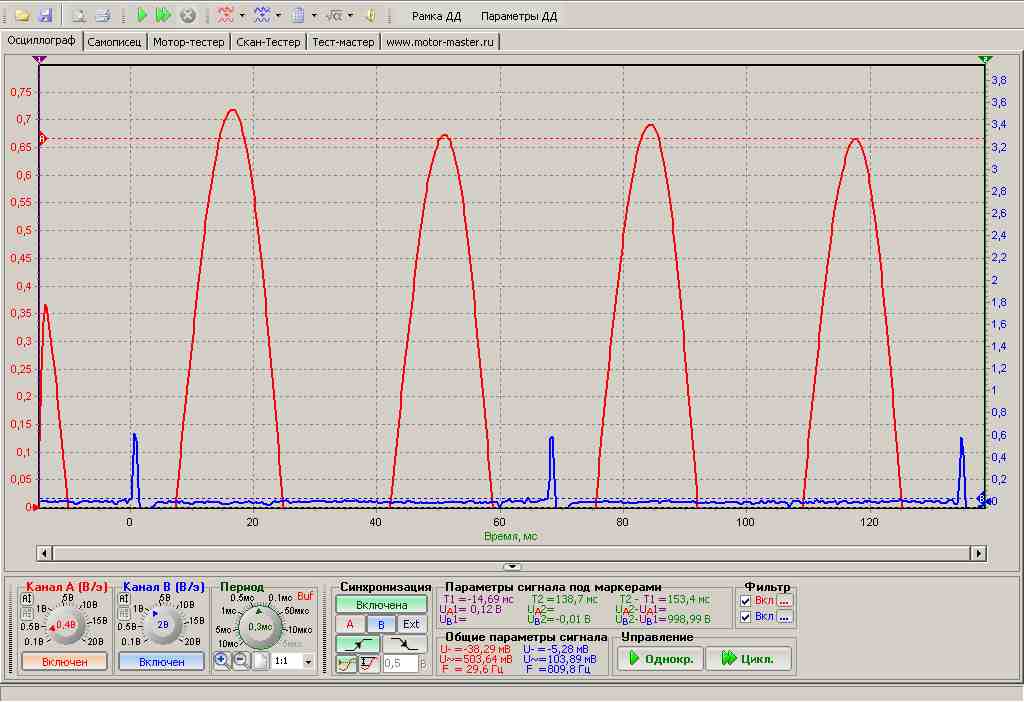Click the open file folder icon
The height and width of the screenshot is (702, 1024).
(21, 16)
